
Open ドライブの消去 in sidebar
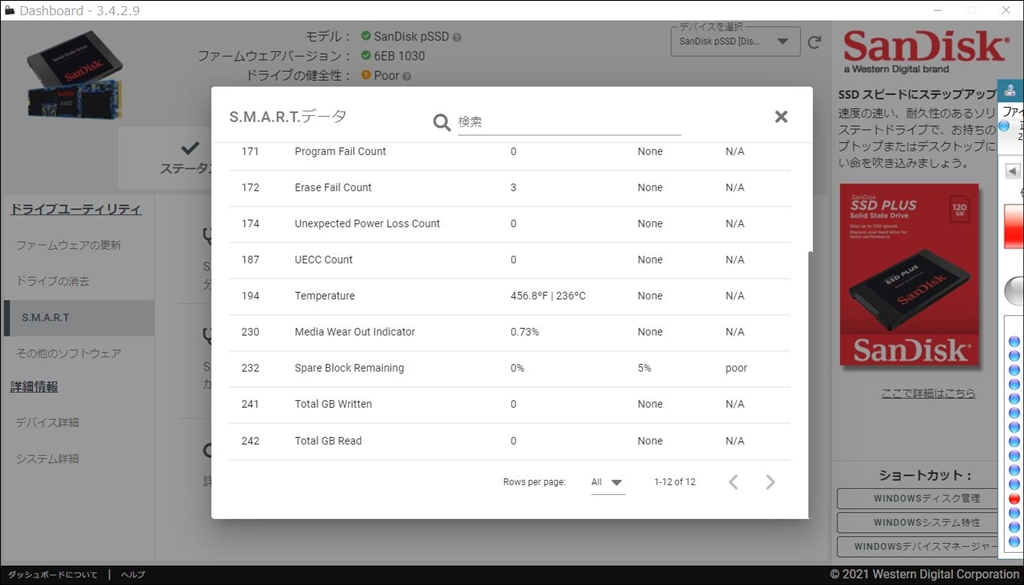53,281
